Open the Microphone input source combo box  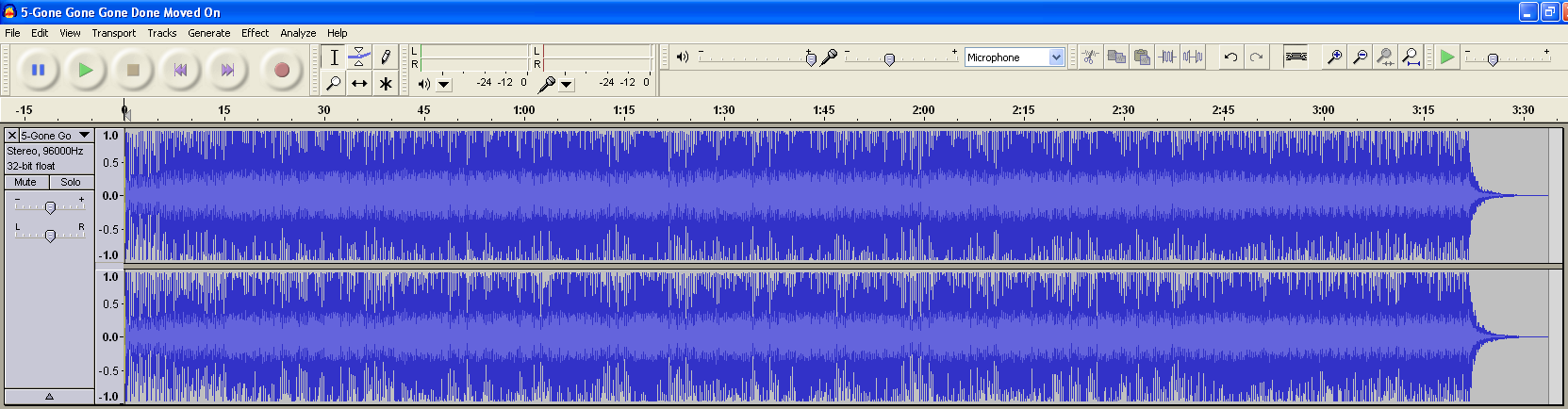[x=1015, y=57]
